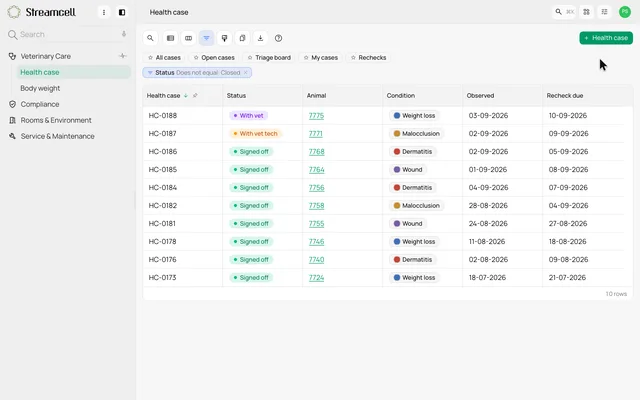Click observed date 28-08-2026

[x=488, y=205]
